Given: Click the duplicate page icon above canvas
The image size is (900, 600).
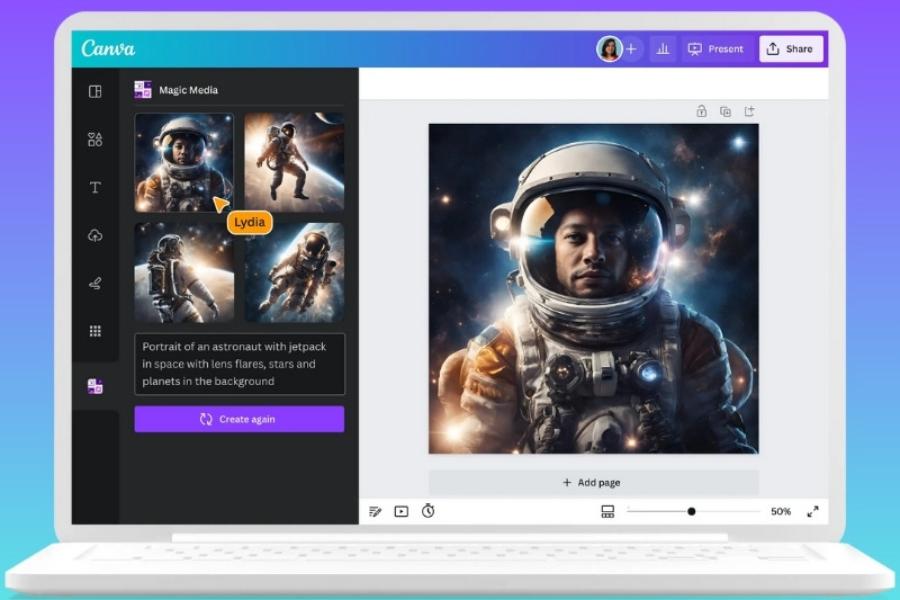Looking at the screenshot, I should 726,111.
